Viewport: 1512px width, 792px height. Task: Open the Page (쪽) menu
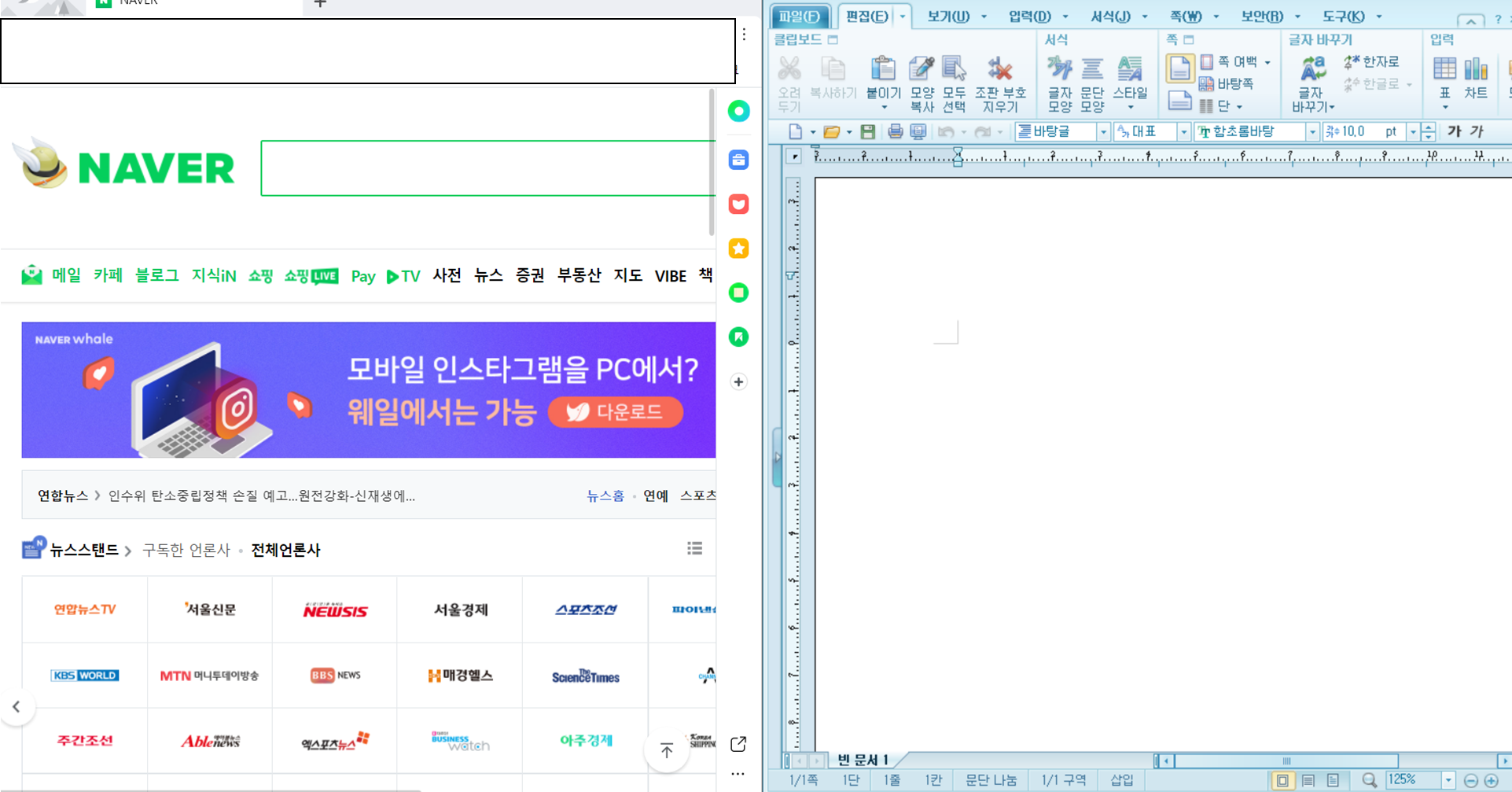point(1186,17)
